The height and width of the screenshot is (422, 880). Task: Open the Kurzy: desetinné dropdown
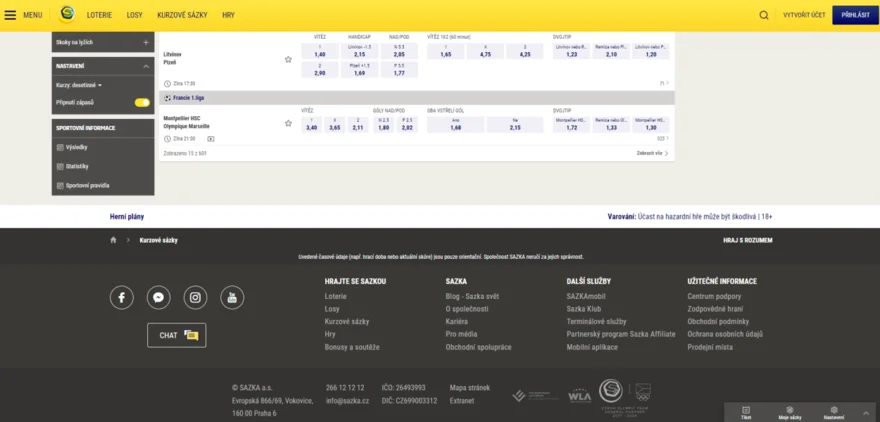79,85
